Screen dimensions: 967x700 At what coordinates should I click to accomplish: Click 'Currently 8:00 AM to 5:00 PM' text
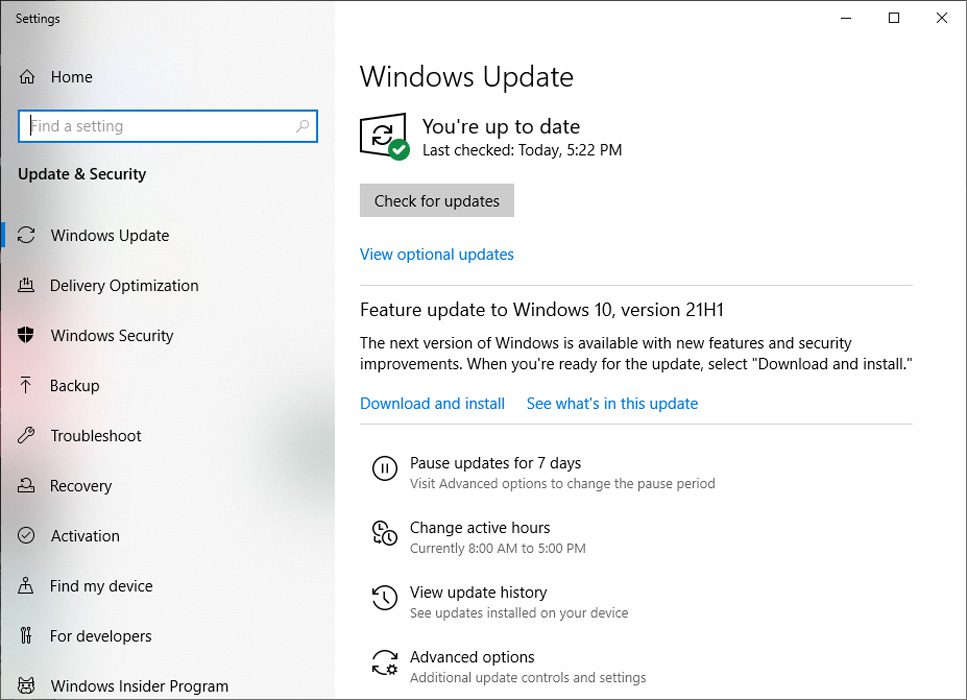[x=498, y=548]
